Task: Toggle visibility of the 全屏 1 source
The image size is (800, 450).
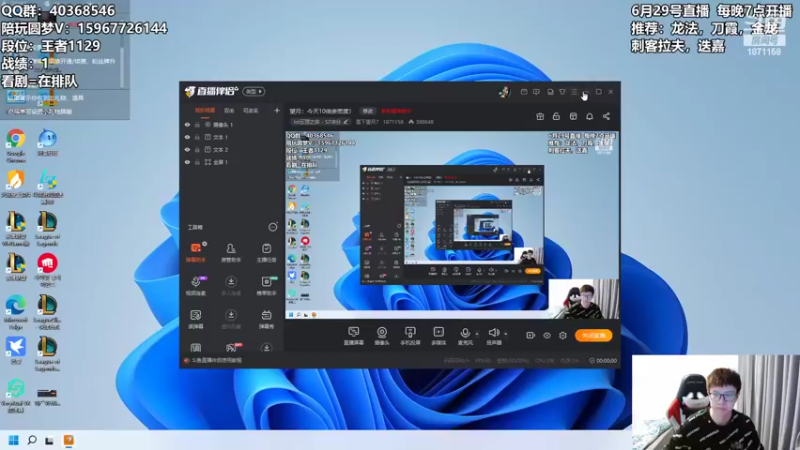Action: tap(187, 162)
